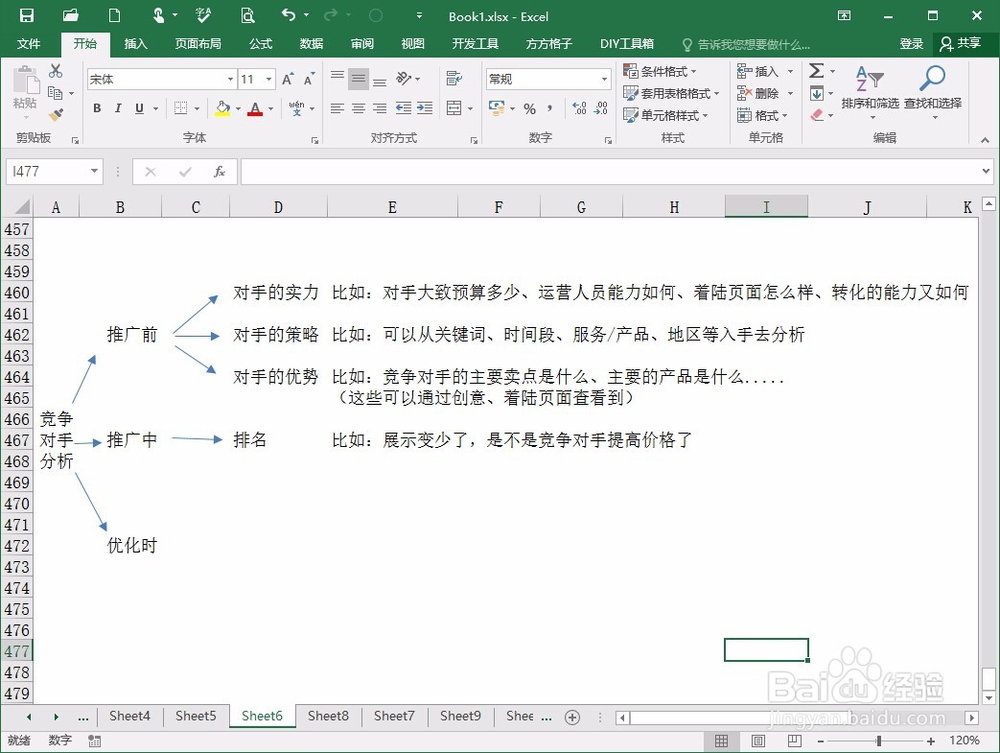Screen dimensions: 1000x753
Task: Increase font size with large A icon
Action: tap(288, 79)
